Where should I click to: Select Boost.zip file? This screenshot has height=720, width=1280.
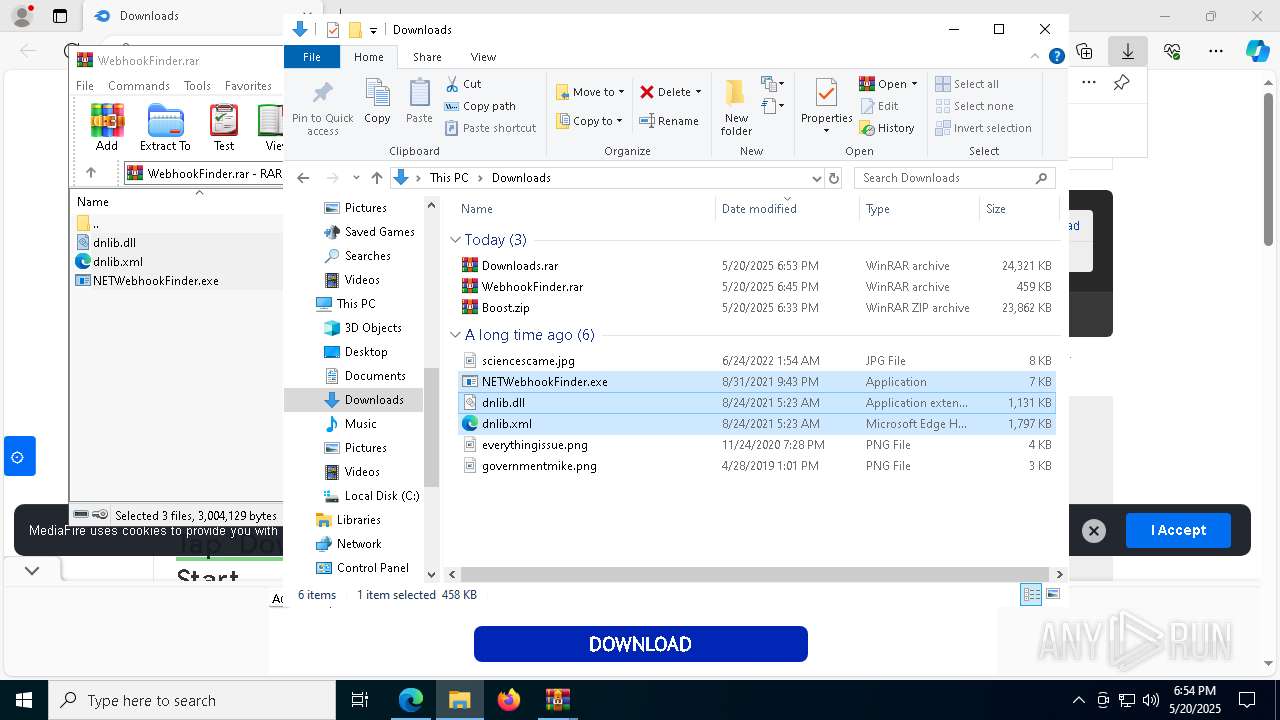pyautogui.click(x=757, y=308)
